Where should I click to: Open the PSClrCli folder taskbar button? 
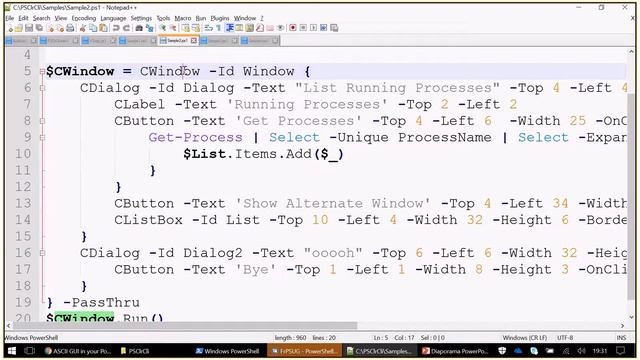[135, 351]
